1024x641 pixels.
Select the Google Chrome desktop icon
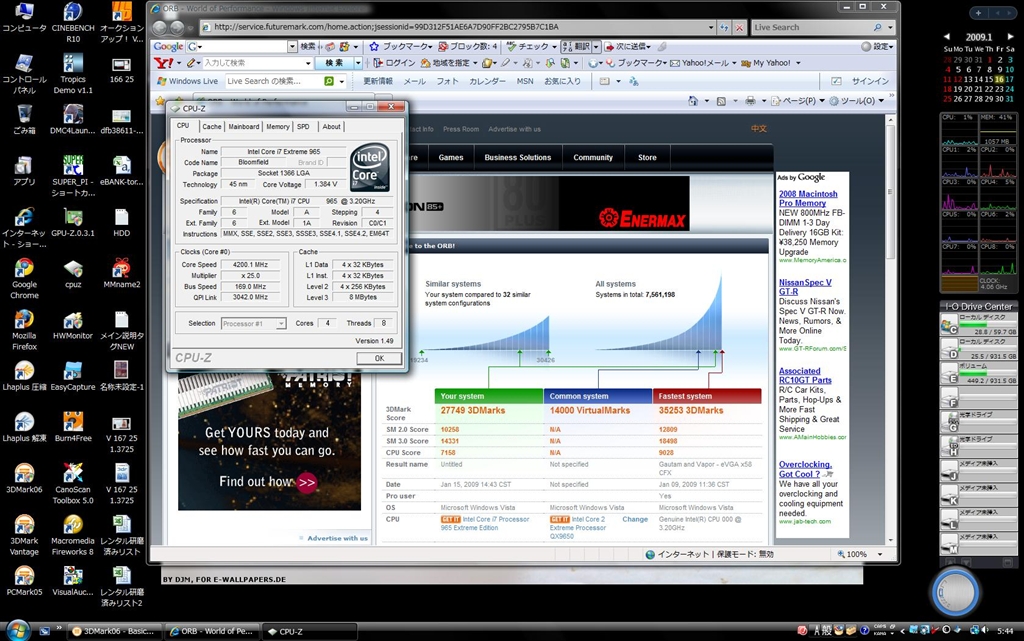pyautogui.click(x=24, y=279)
